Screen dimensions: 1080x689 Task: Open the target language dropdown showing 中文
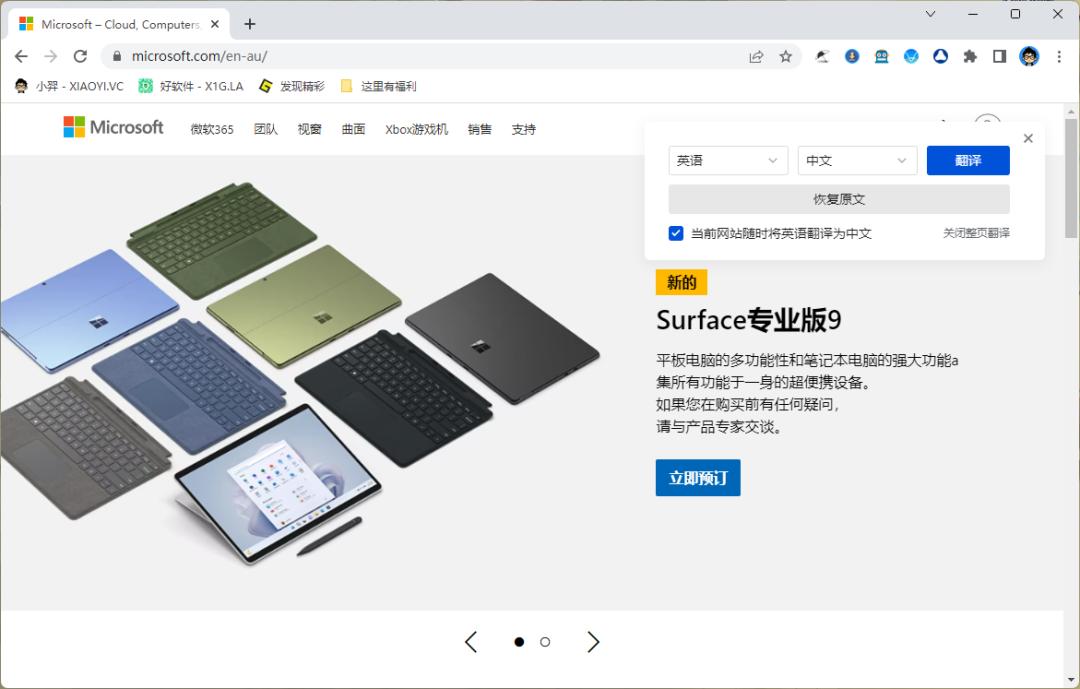(857, 160)
